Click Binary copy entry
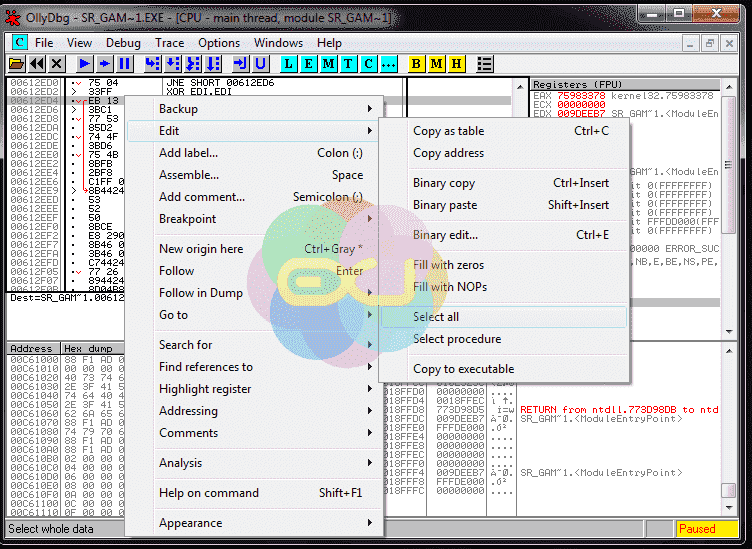Screen dimensions: 752x549 [504, 183]
